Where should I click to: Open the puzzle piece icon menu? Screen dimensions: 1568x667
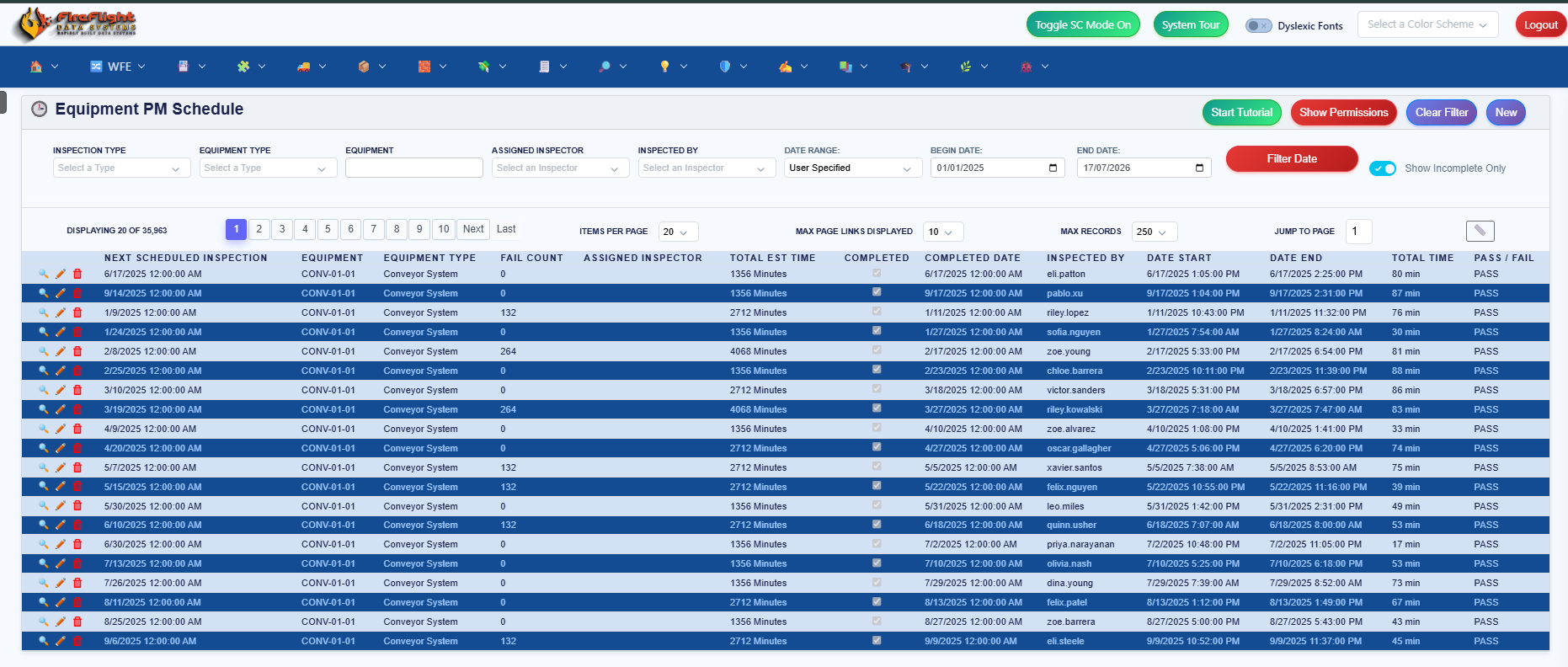pos(251,67)
